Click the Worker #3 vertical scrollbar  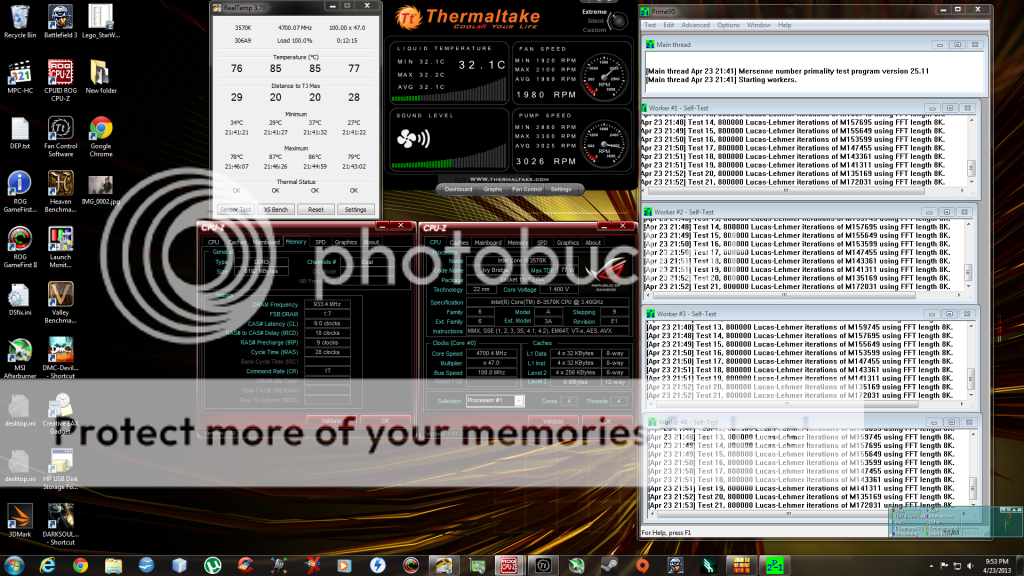[x=971, y=359]
